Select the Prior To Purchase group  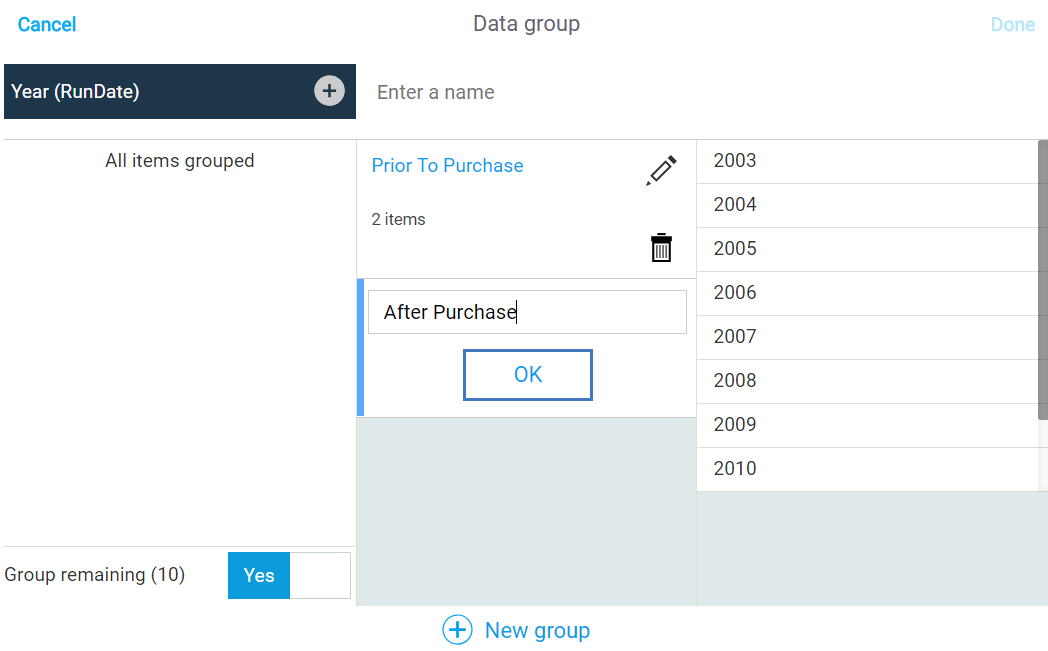(x=448, y=166)
